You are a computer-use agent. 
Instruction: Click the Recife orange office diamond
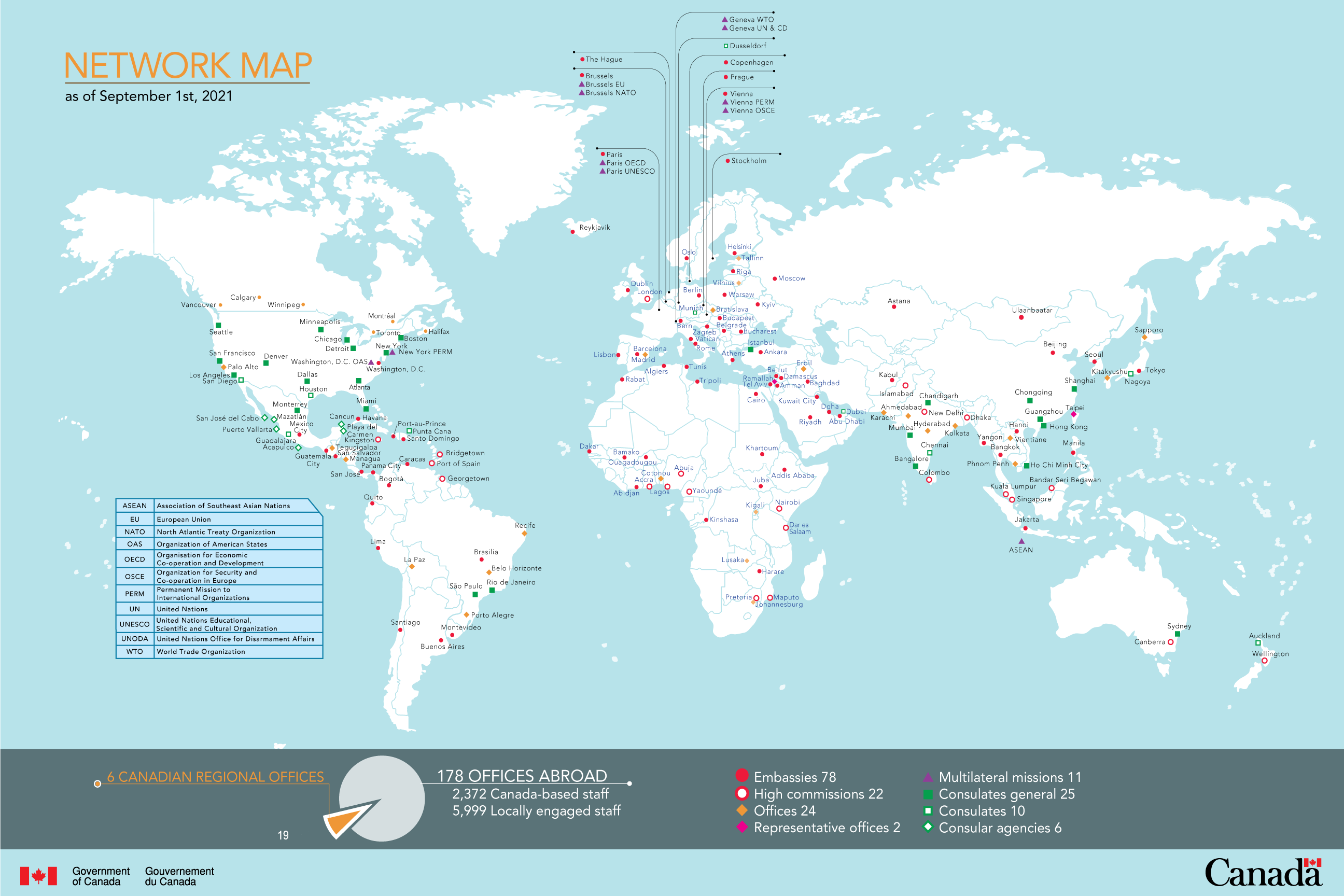pyautogui.click(x=524, y=534)
